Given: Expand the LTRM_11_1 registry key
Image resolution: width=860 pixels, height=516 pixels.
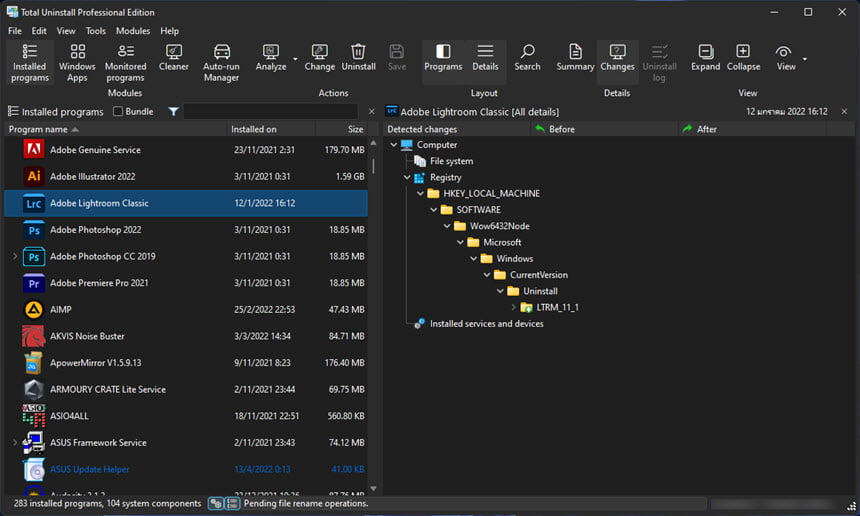Looking at the screenshot, I should point(513,308).
